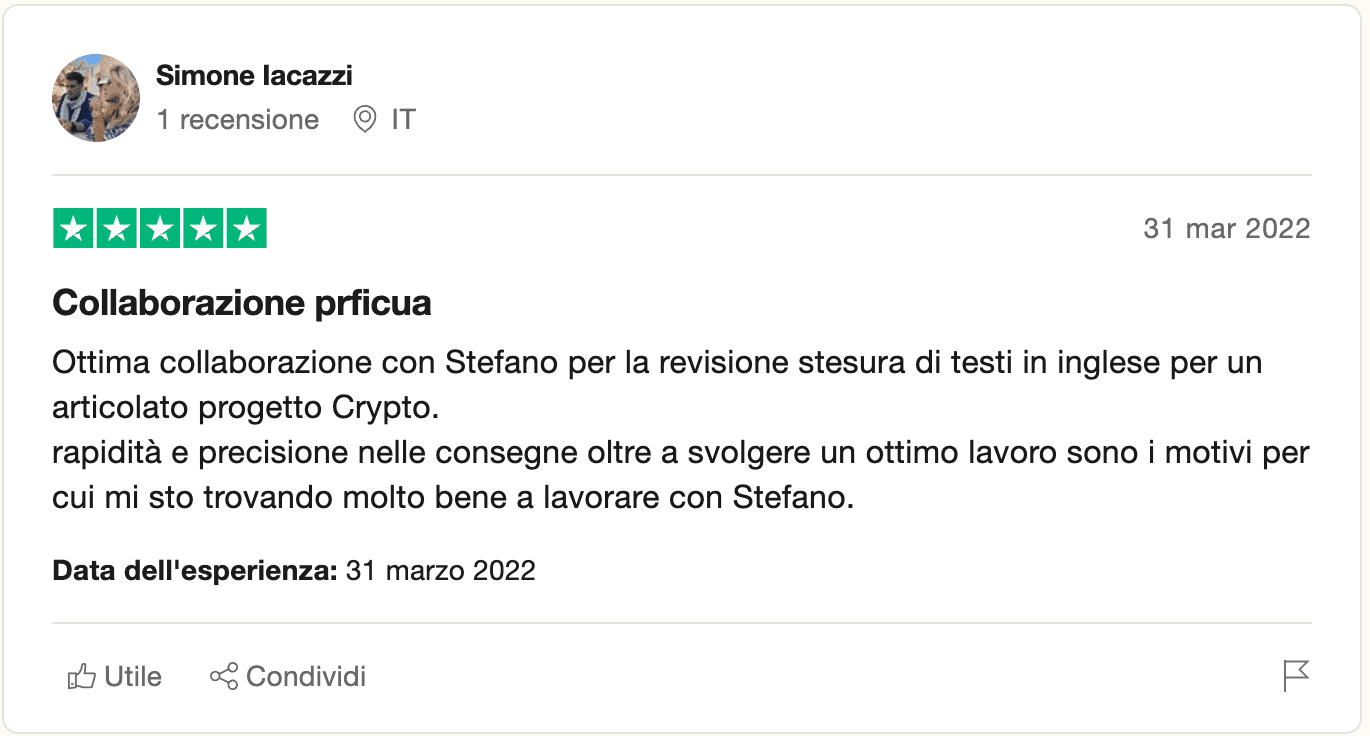Select Condividi to share the review
The height and width of the screenshot is (736, 1370).
point(288,677)
